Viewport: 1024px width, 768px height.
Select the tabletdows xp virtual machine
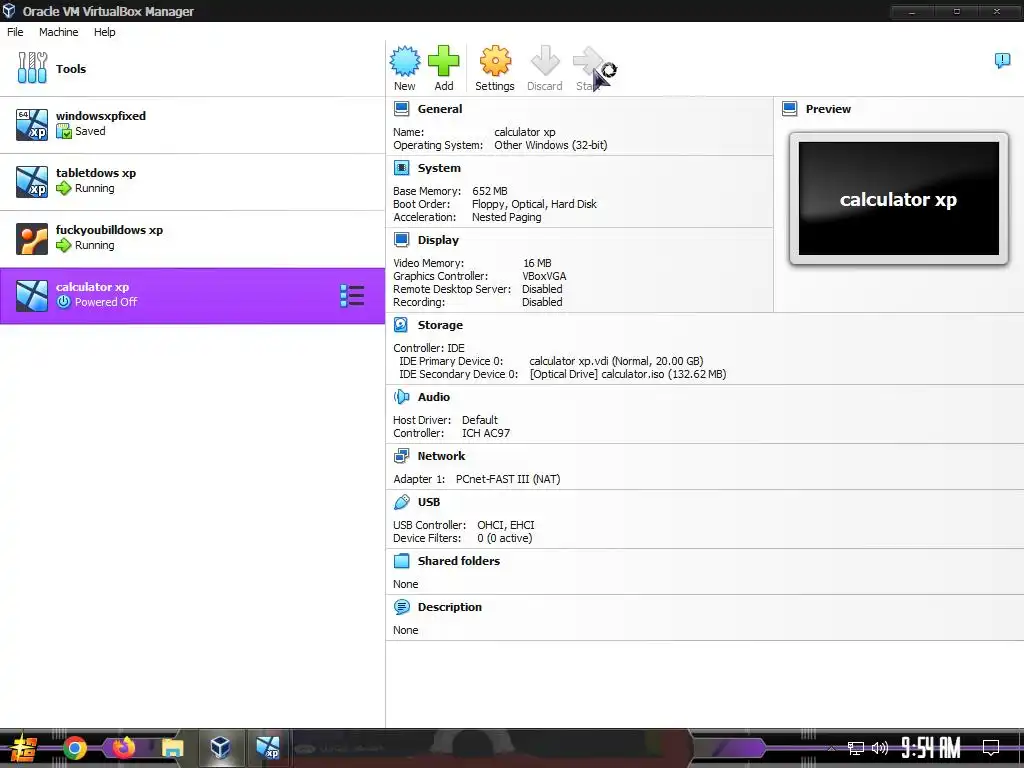193,182
